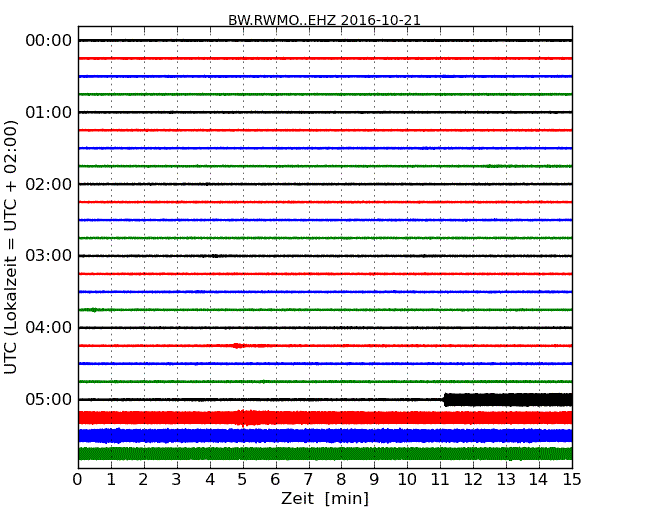Click x-axis tick label 0
Screen dimensions: 650x520
[78, 480]
